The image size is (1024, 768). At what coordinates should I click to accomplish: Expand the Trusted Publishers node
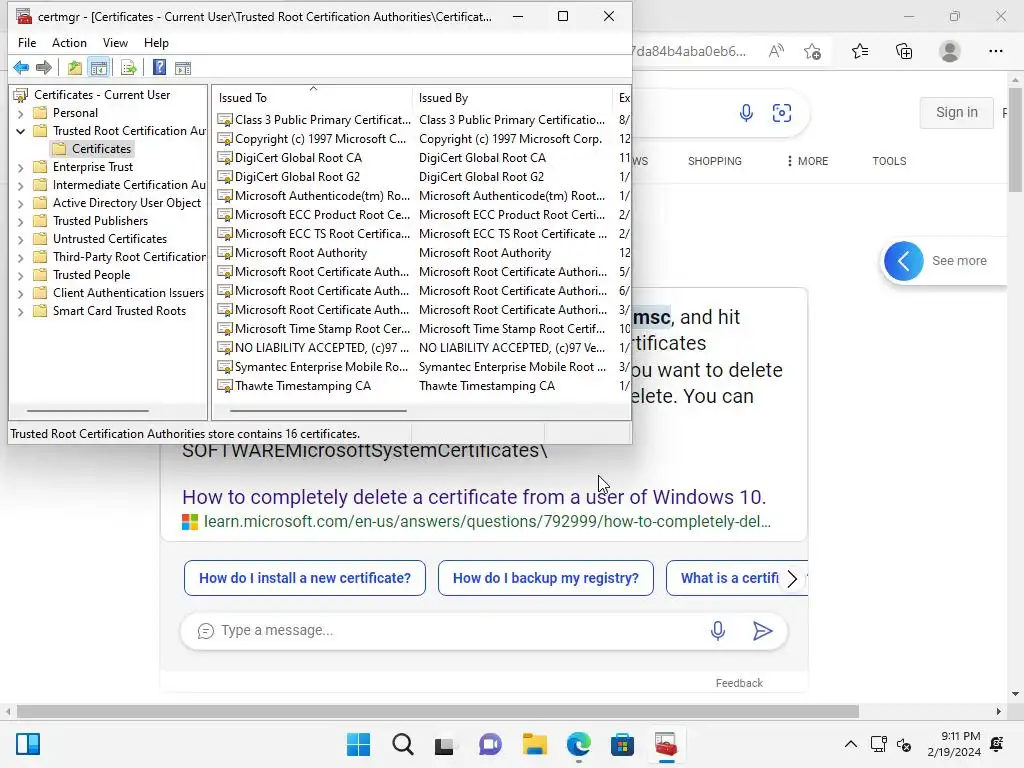pyautogui.click(x=20, y=221)
